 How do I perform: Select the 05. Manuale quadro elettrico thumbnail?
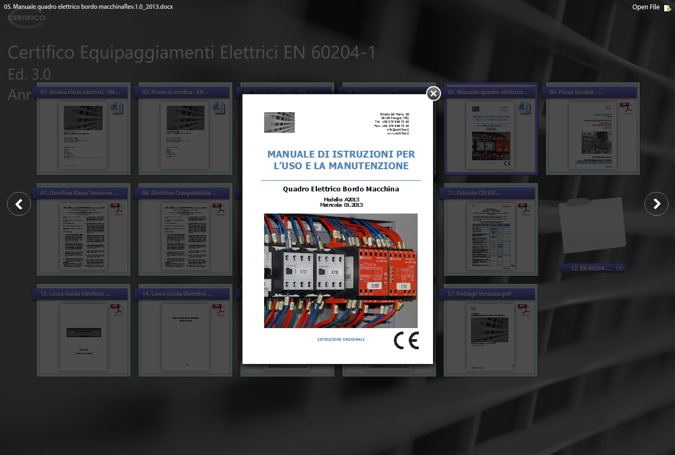click(490, 136)
